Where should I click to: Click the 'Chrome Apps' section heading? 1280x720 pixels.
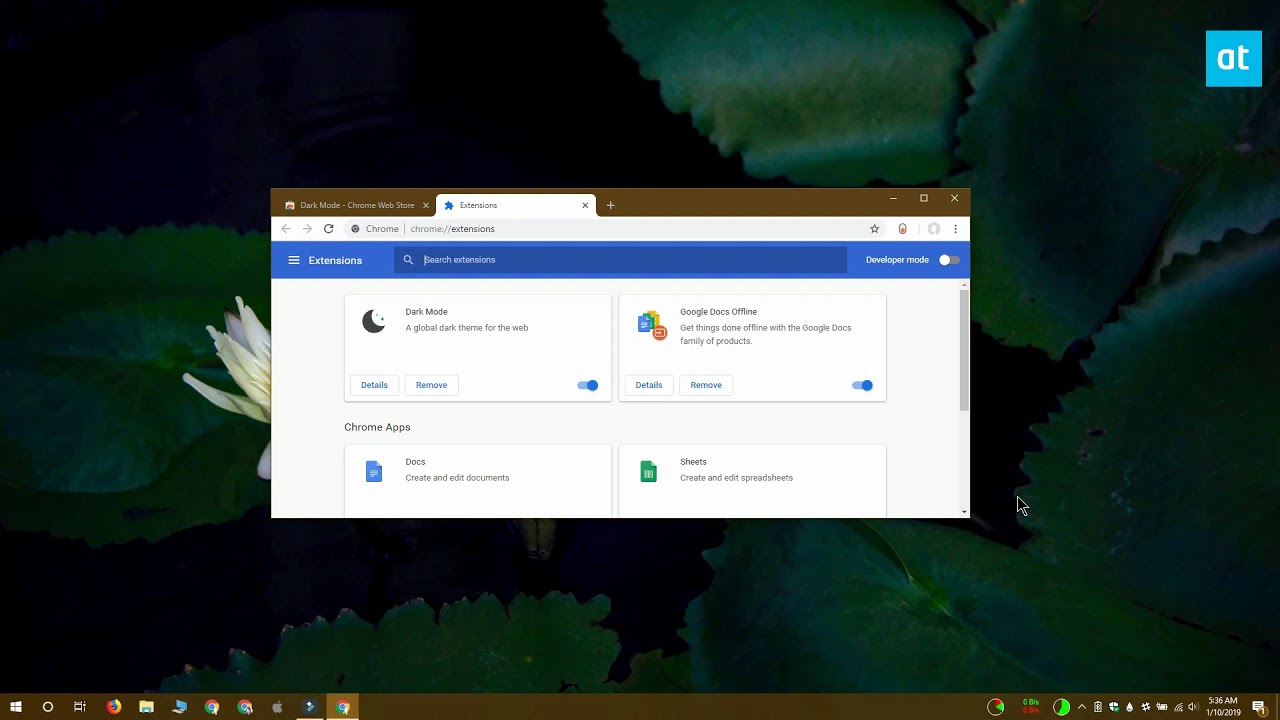pos(377,427)
